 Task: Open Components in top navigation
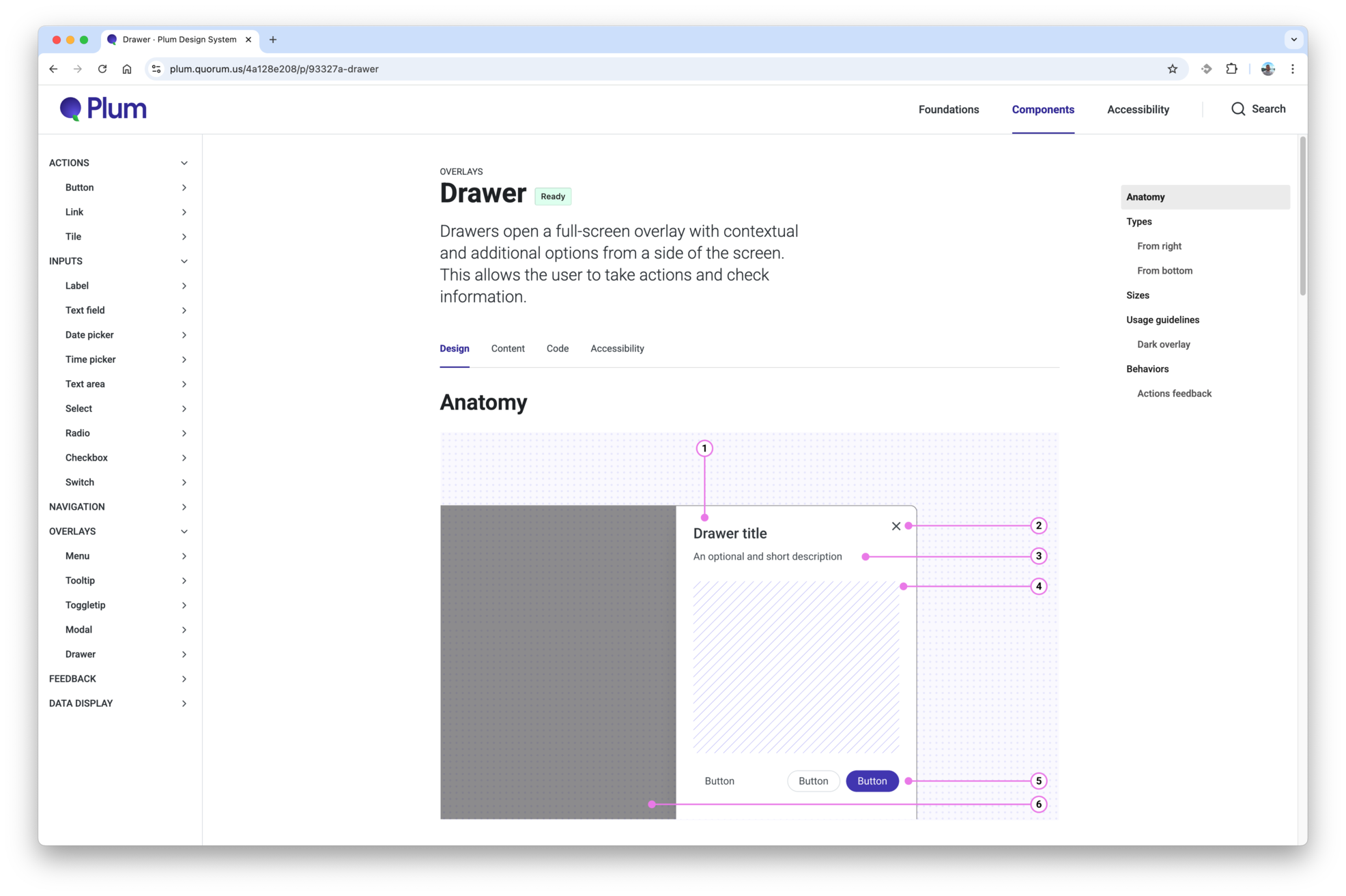pyautogui.click(x=1043, y=109)
